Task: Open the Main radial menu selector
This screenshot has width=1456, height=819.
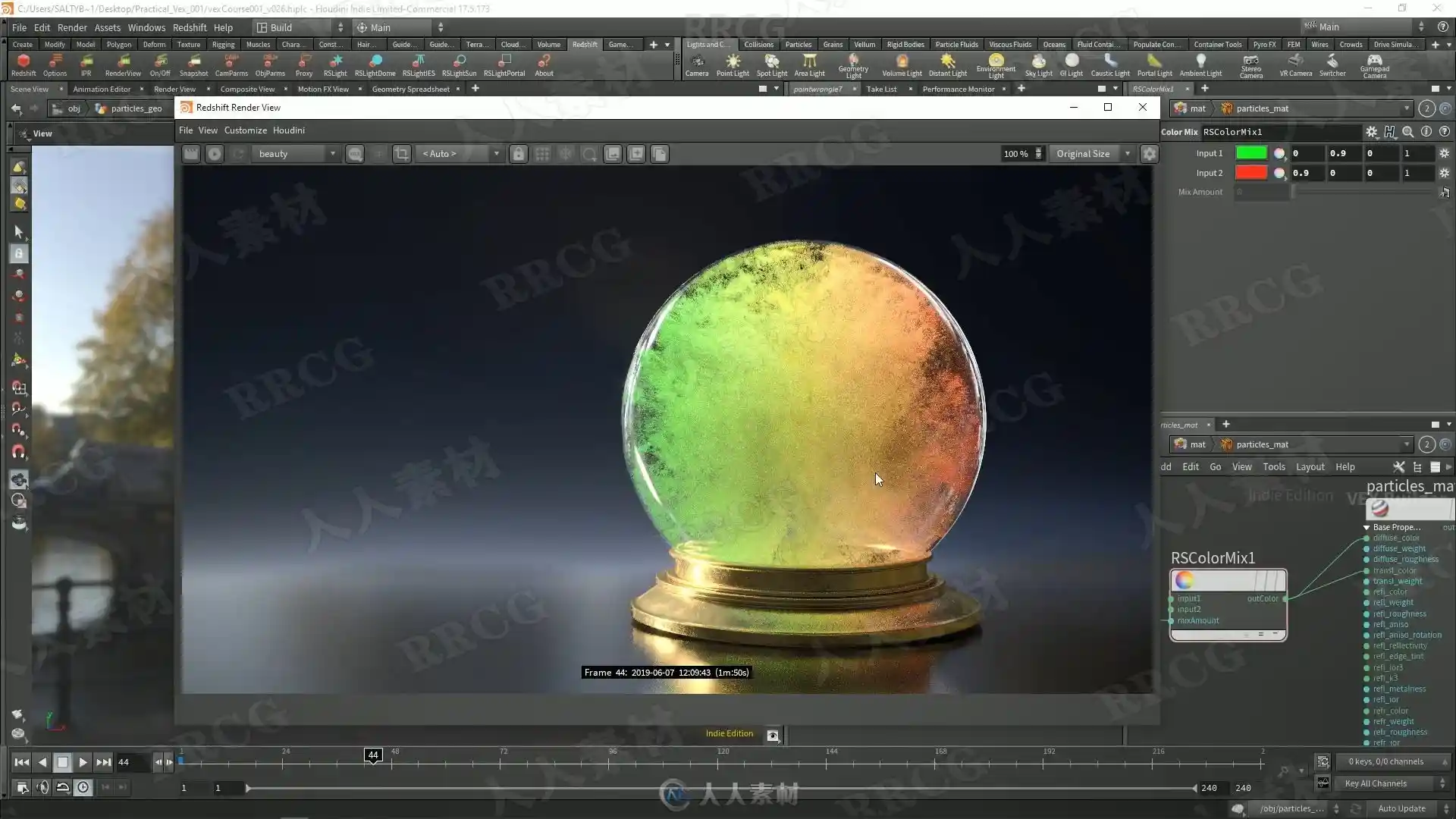Action: pos(400,27)
